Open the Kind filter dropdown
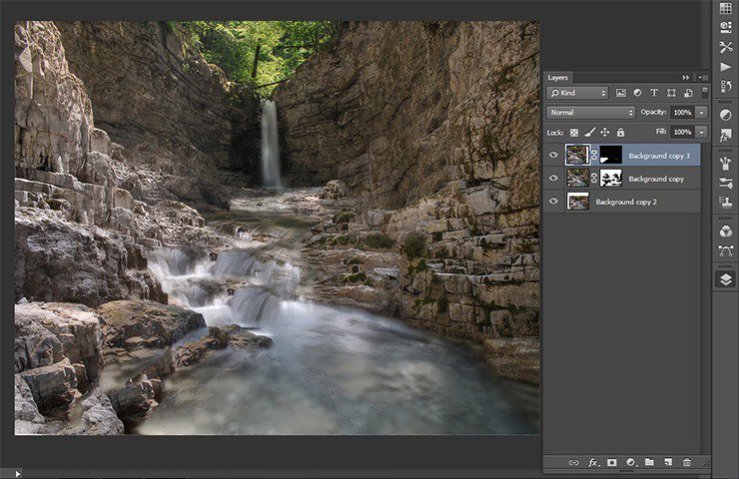Screen dimensions: 739x479 click(x=578, y=93)
